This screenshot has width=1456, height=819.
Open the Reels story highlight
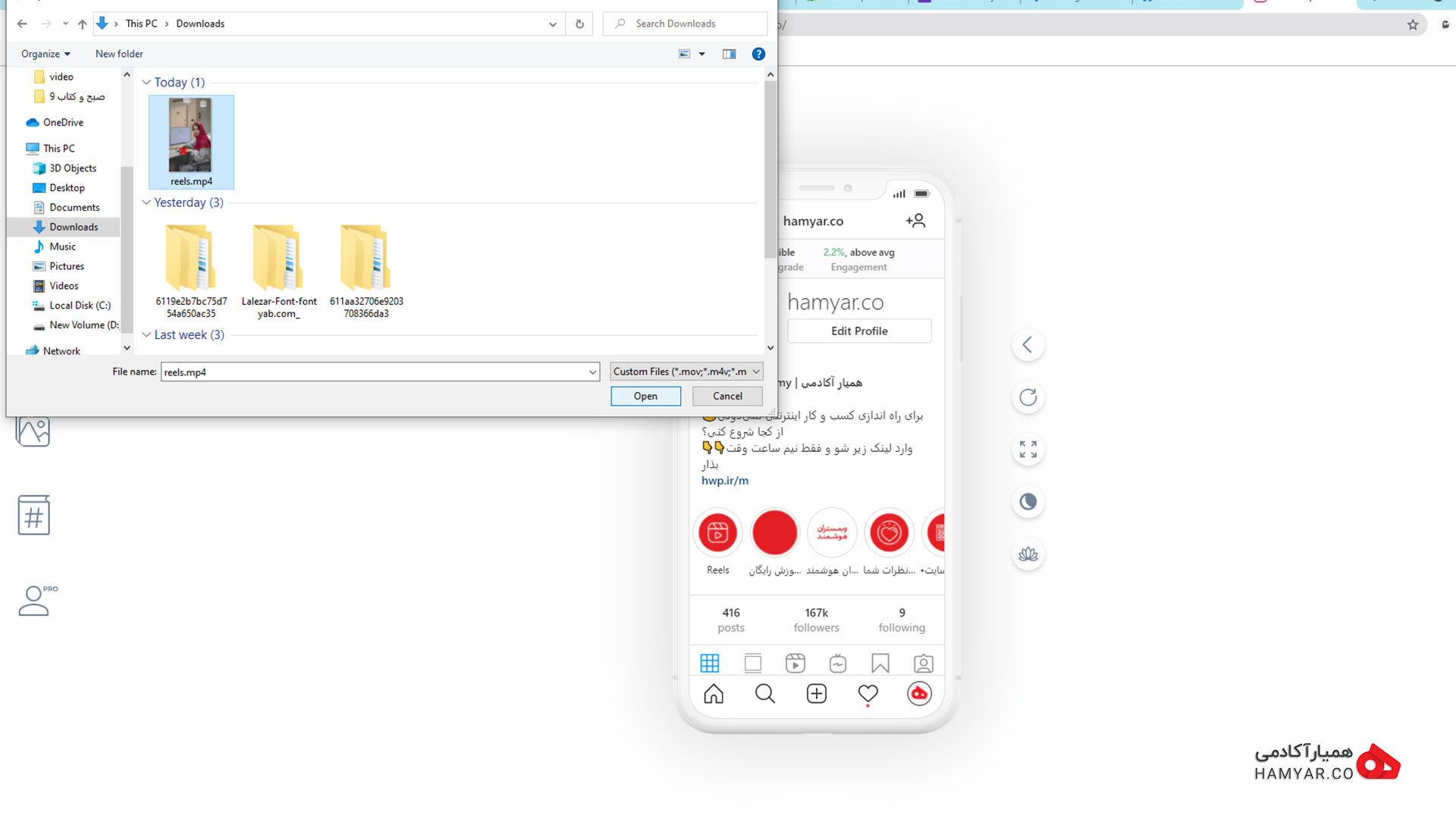click(x=717, y=533)
